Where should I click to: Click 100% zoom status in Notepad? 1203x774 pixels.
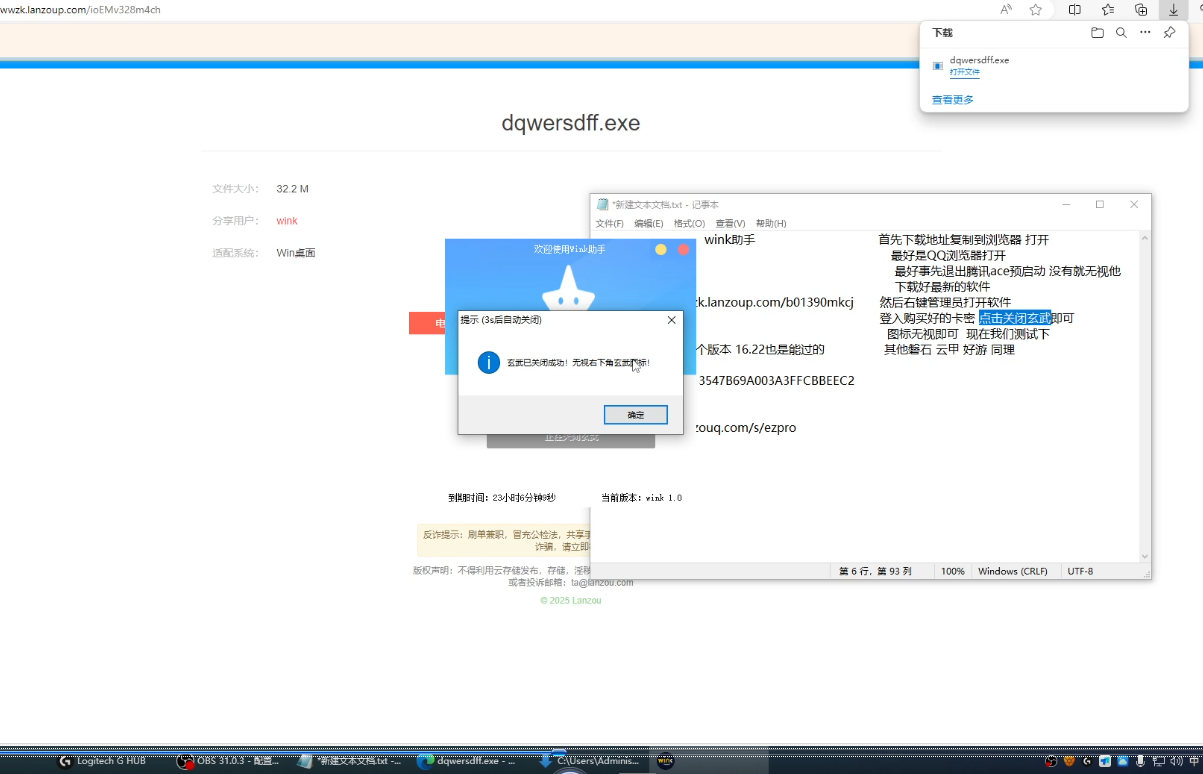coord(953,571)
